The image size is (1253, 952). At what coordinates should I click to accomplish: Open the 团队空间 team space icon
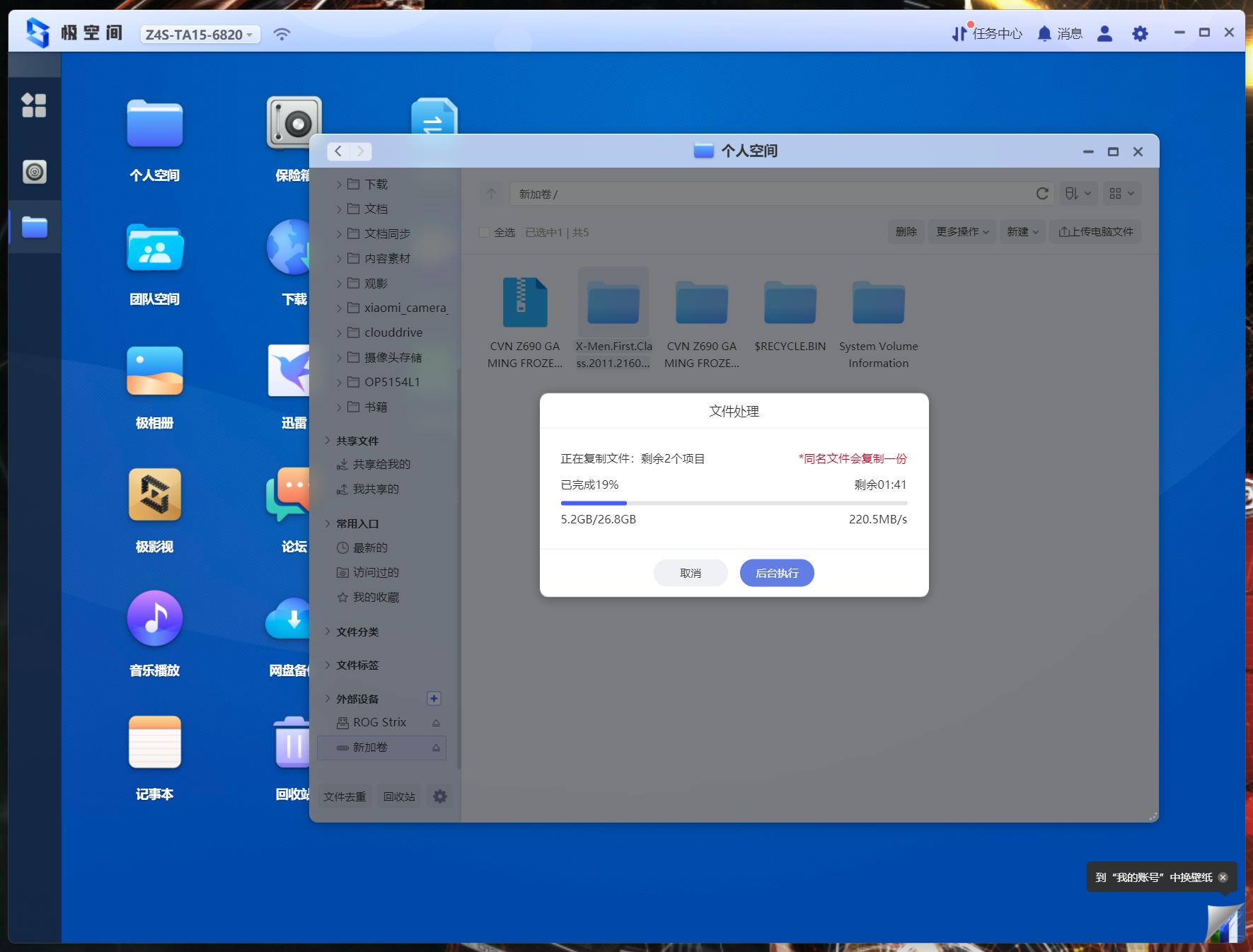(x=154, y=249)
